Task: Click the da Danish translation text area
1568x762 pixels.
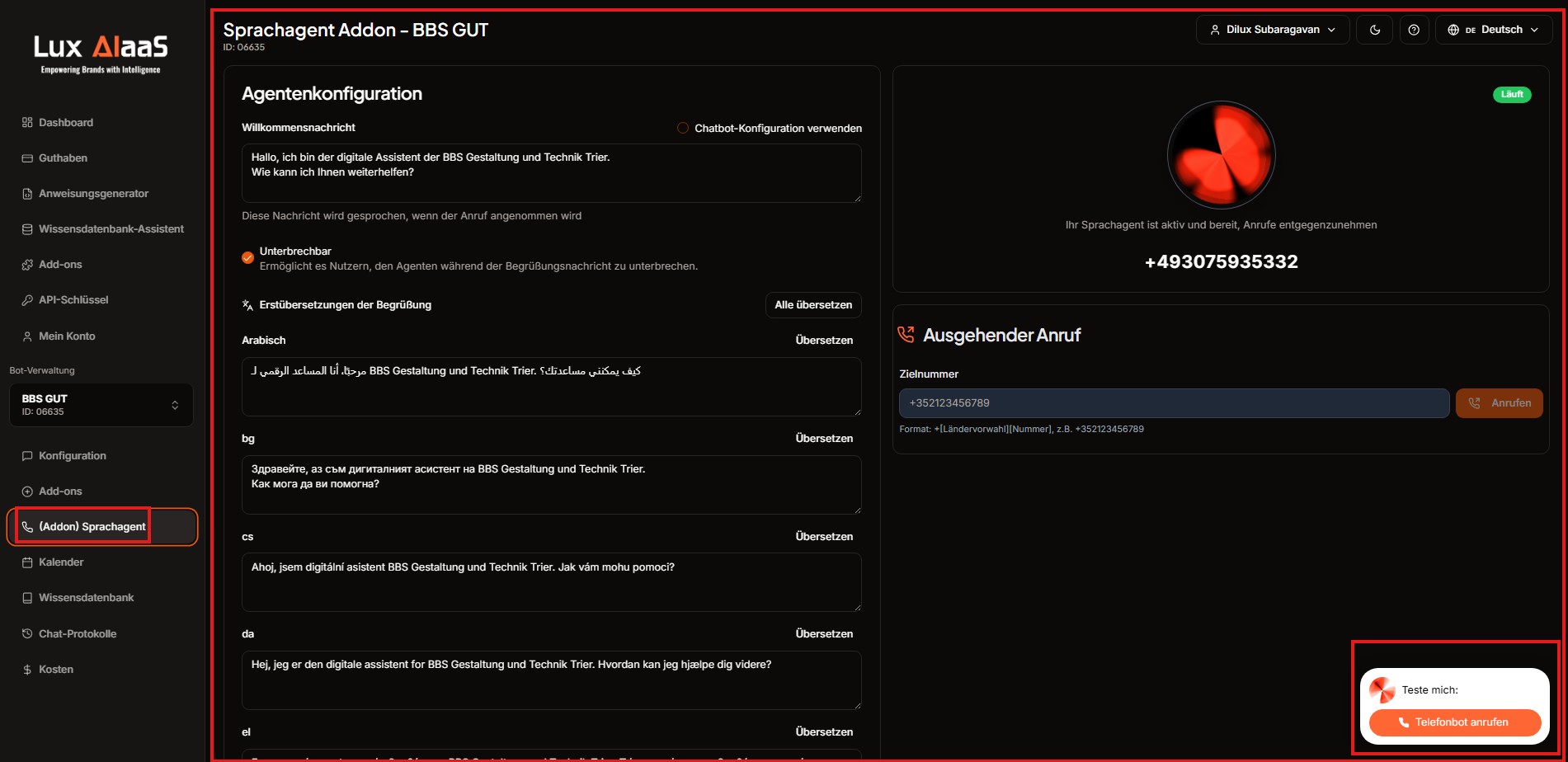Action: point(552,680)
